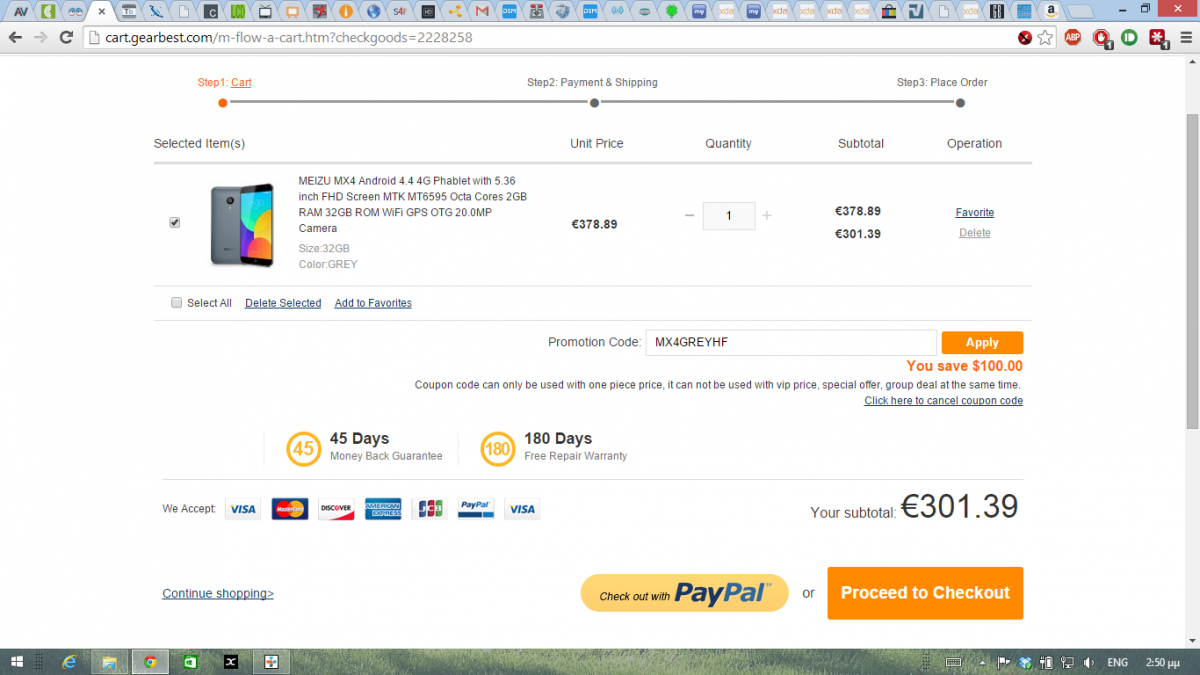The height and width of the screenshot is (675, 1200).
Task: Open the green Pushbullet extension icon
Action: pos(1129,38)
